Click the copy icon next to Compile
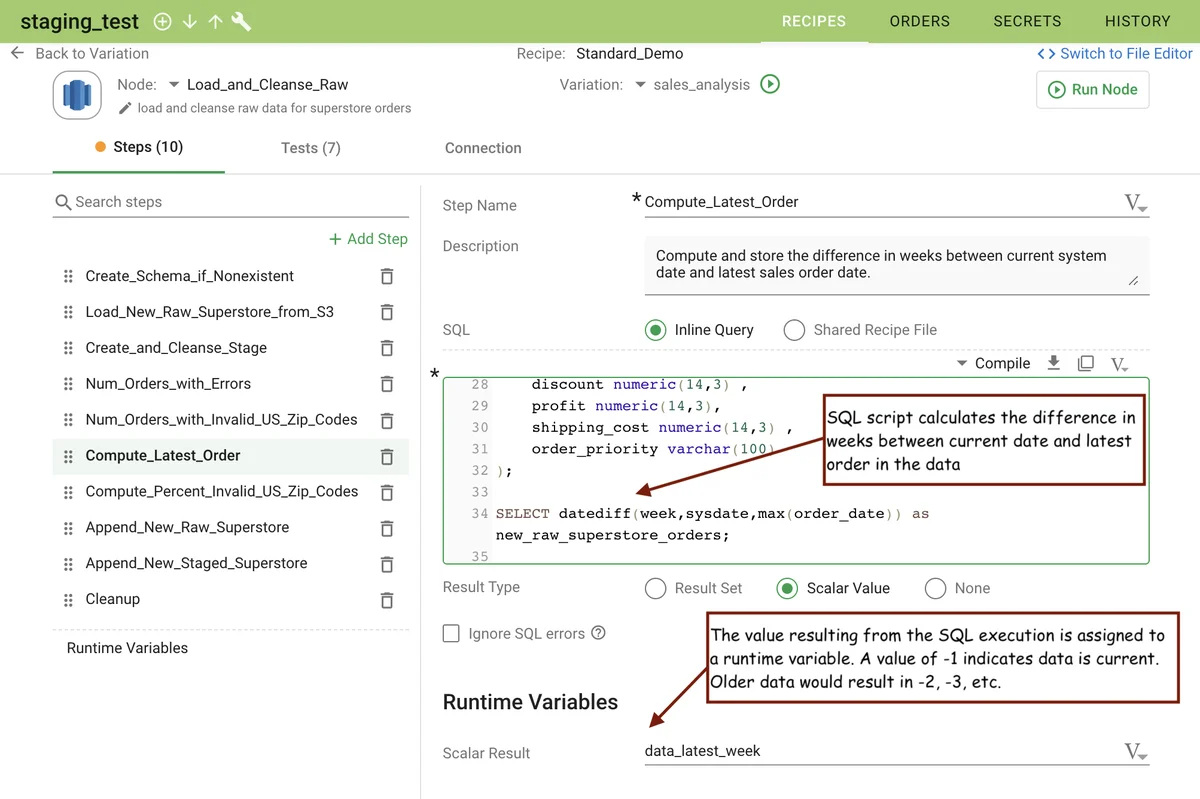This screenshot has height=799, width=1200. point(1086,363)
